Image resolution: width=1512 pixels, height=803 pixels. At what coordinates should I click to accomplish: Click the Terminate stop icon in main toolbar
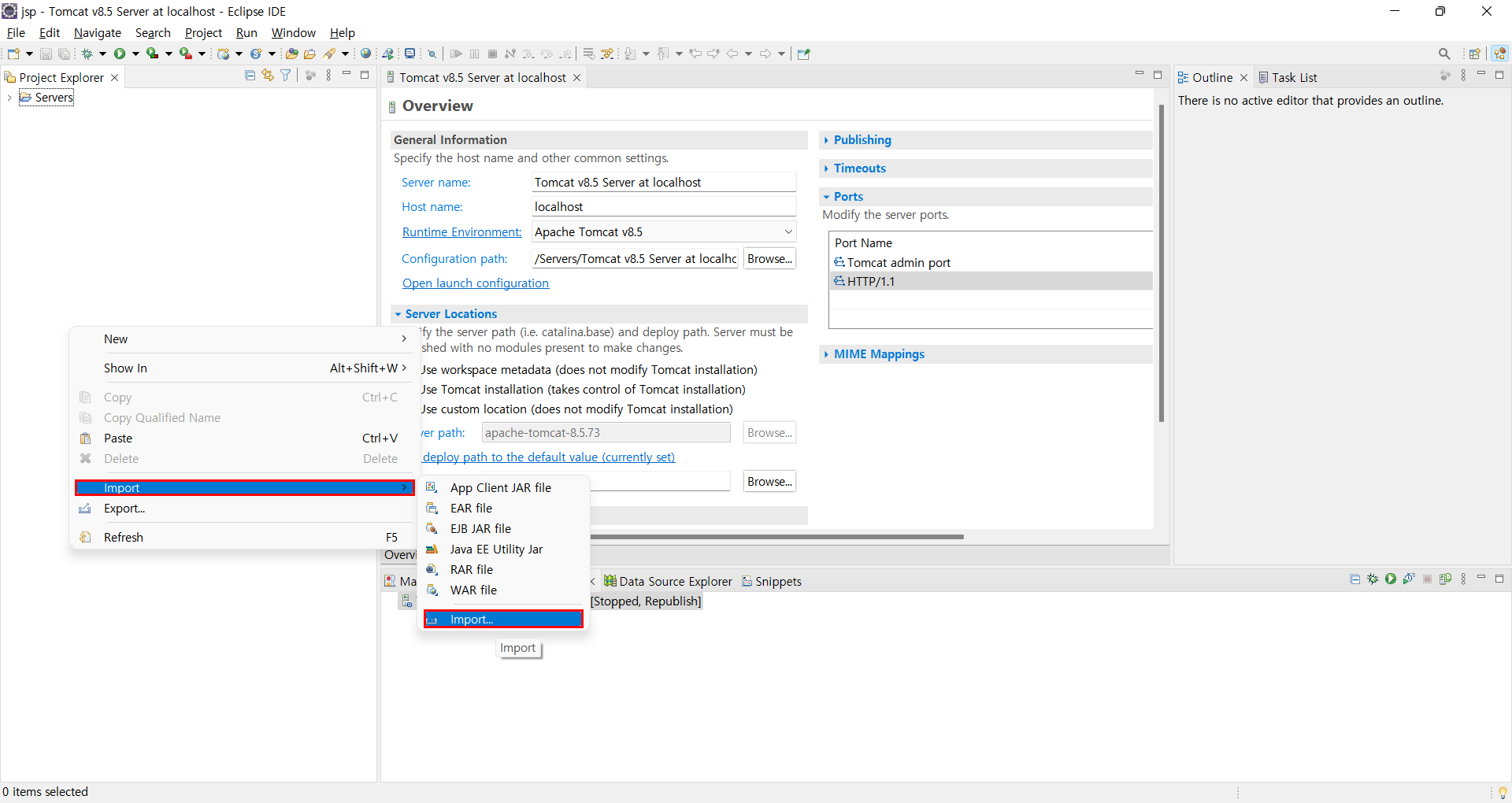click(492, 54)
